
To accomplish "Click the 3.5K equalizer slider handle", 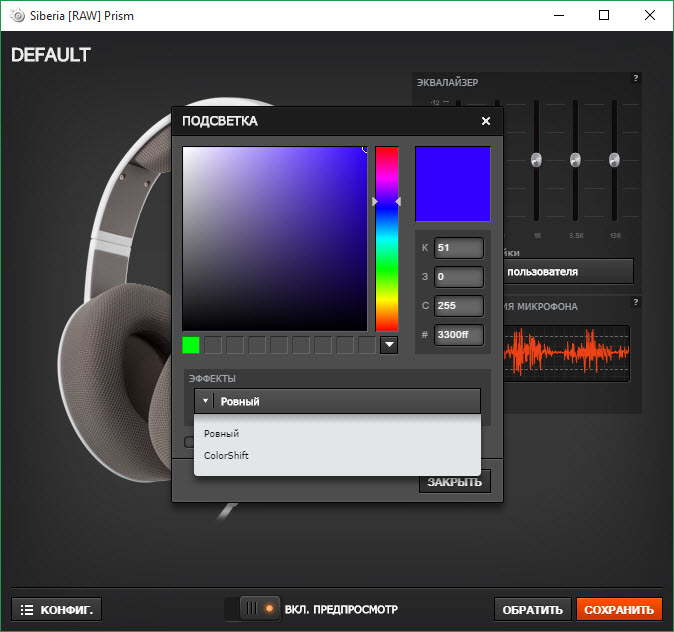I will tap(575, 160).
